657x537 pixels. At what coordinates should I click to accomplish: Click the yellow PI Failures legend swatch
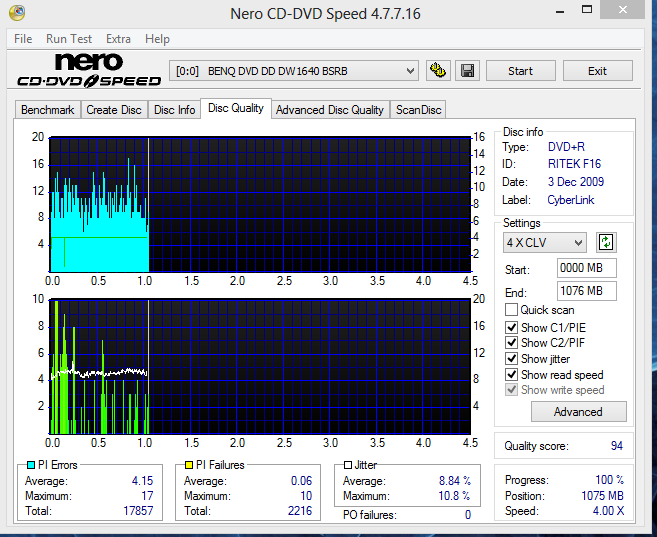[189, 465]
